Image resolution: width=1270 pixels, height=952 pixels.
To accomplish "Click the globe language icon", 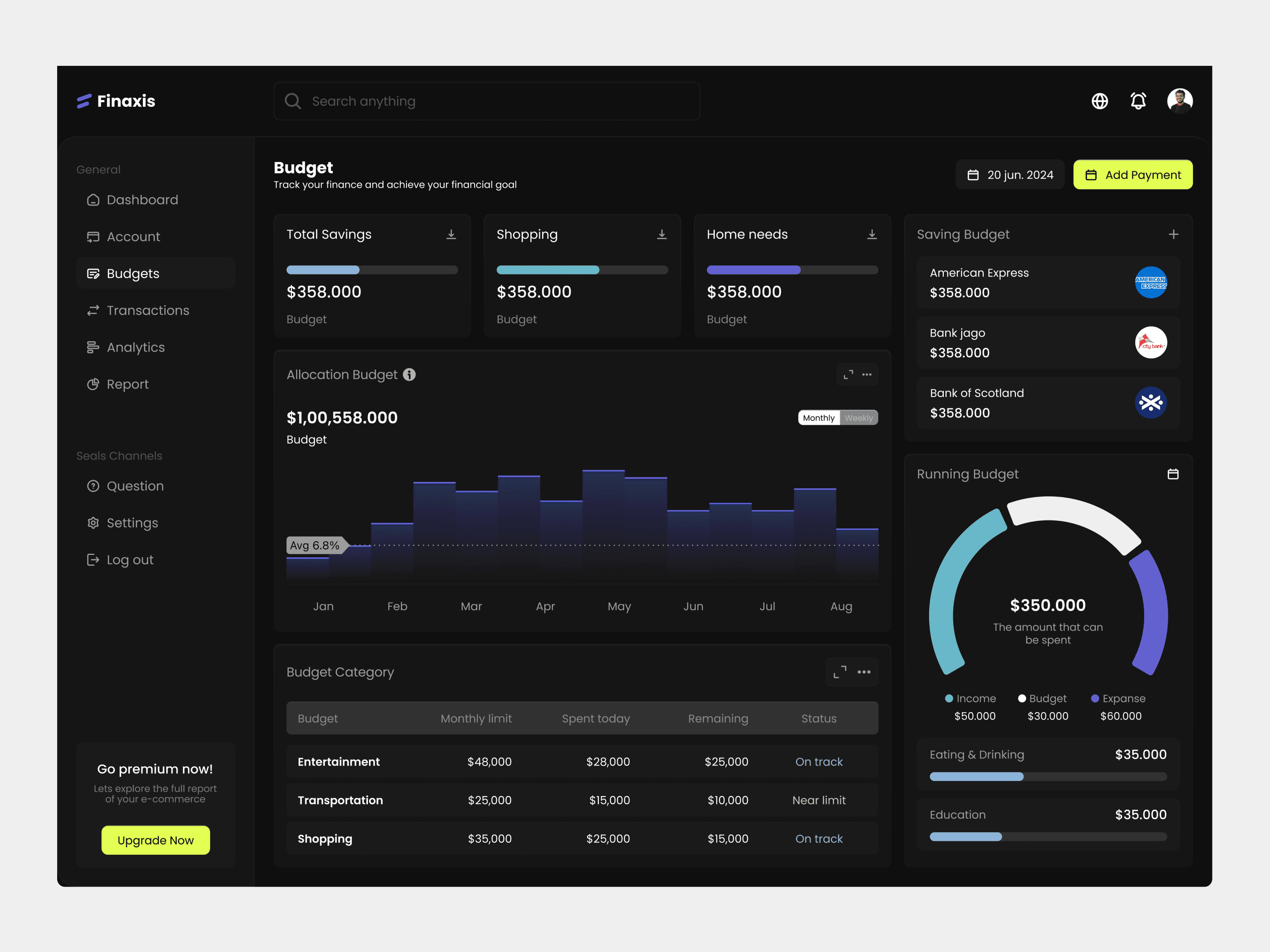I will click(x=1099, y=101).
